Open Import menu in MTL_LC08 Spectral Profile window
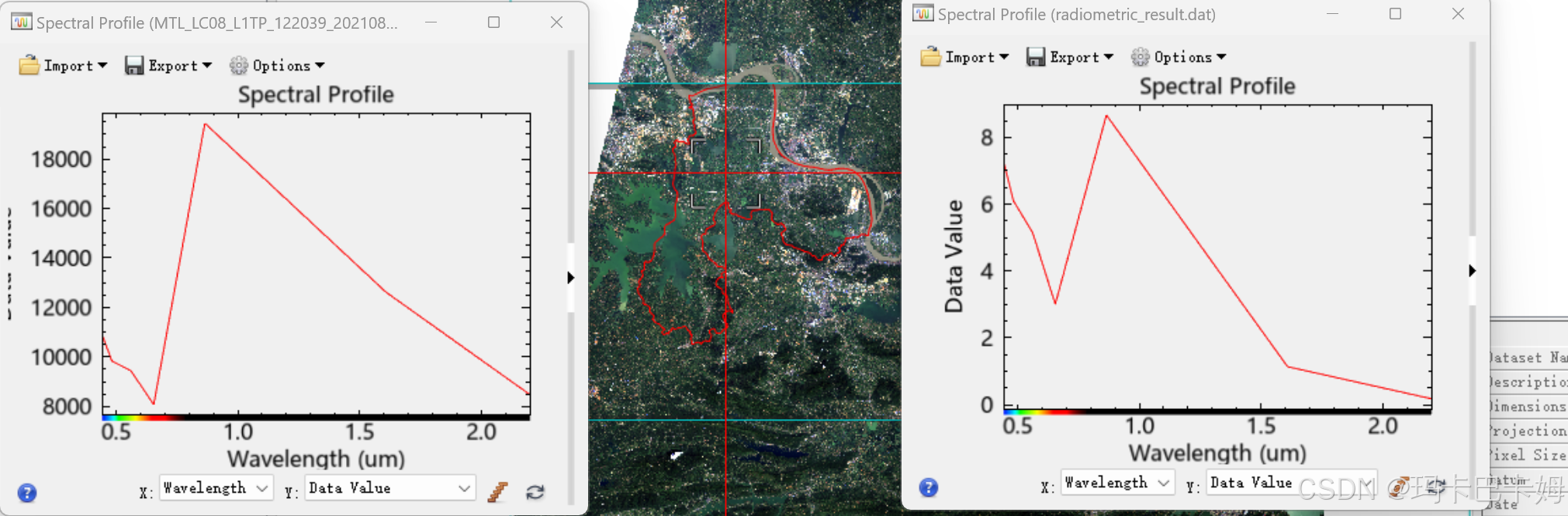Viewport: 1568px width, 516px height. [63, 65]
